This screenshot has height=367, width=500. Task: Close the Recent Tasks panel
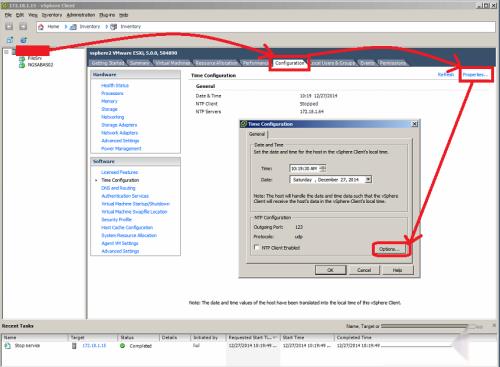(x=494, y=325)
